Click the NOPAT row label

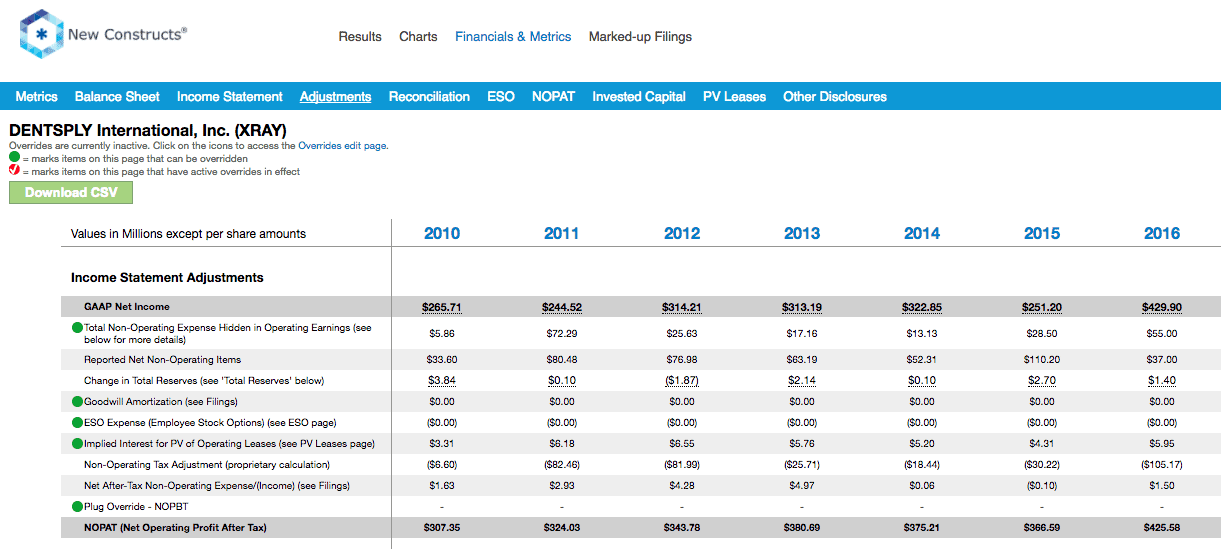(x=175, y=527)
